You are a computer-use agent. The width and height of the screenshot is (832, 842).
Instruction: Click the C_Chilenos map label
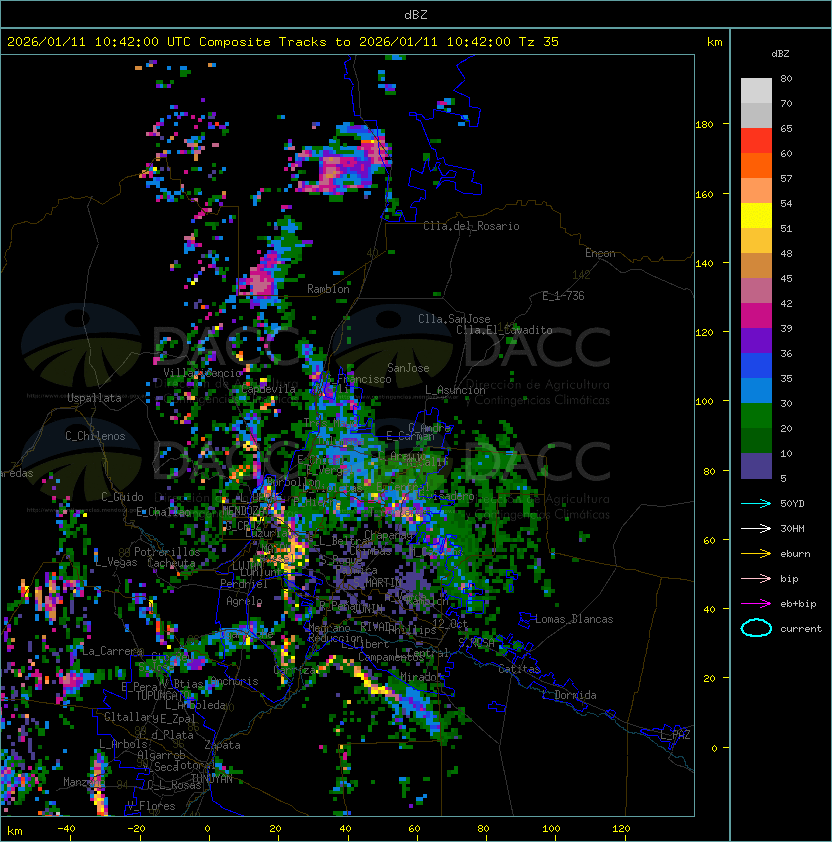pyautogui.click(x=95, y=436)
